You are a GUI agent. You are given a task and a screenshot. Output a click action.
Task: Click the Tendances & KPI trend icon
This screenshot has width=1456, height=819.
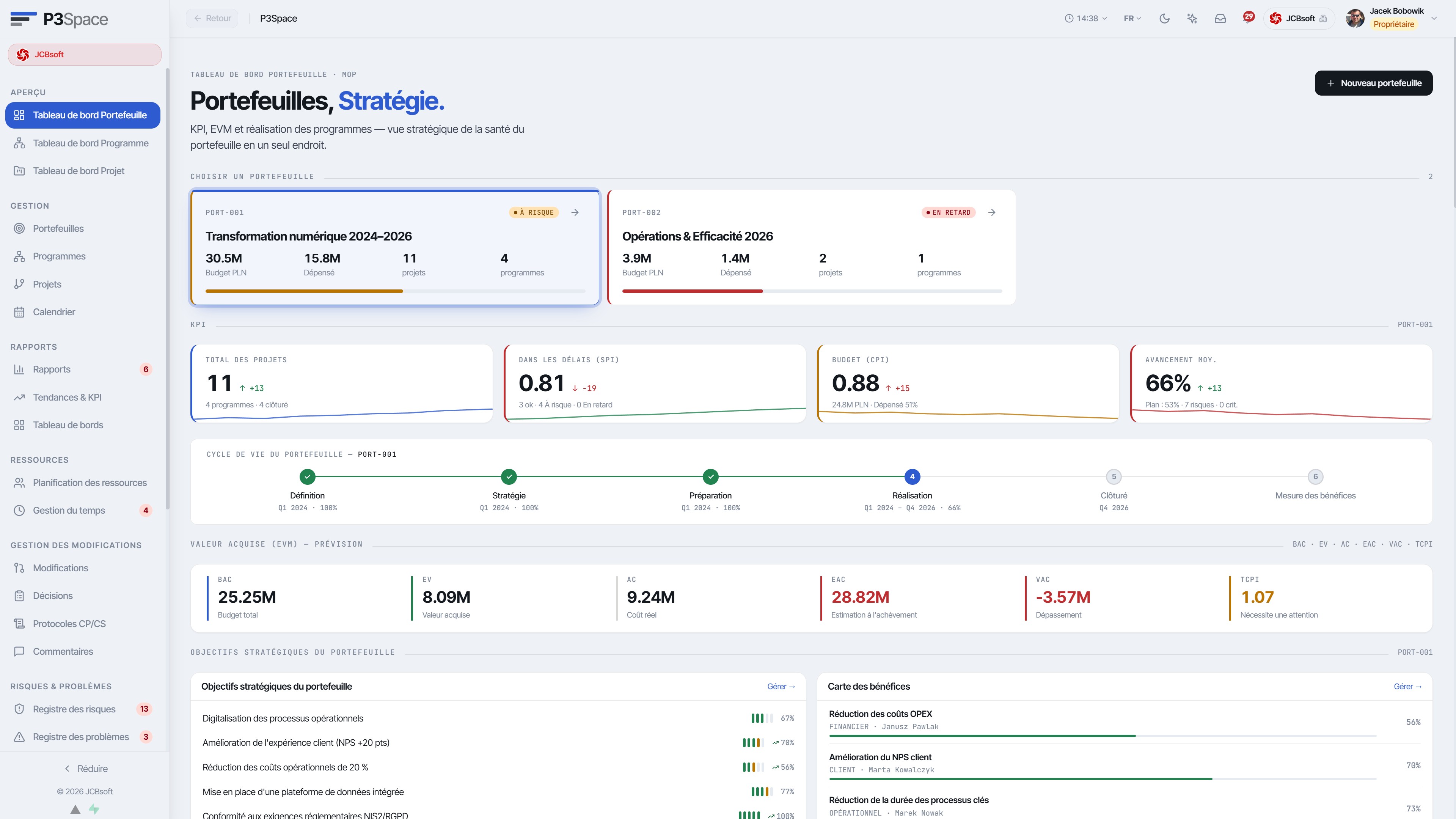pyautogui.click(x=19, y=397)
